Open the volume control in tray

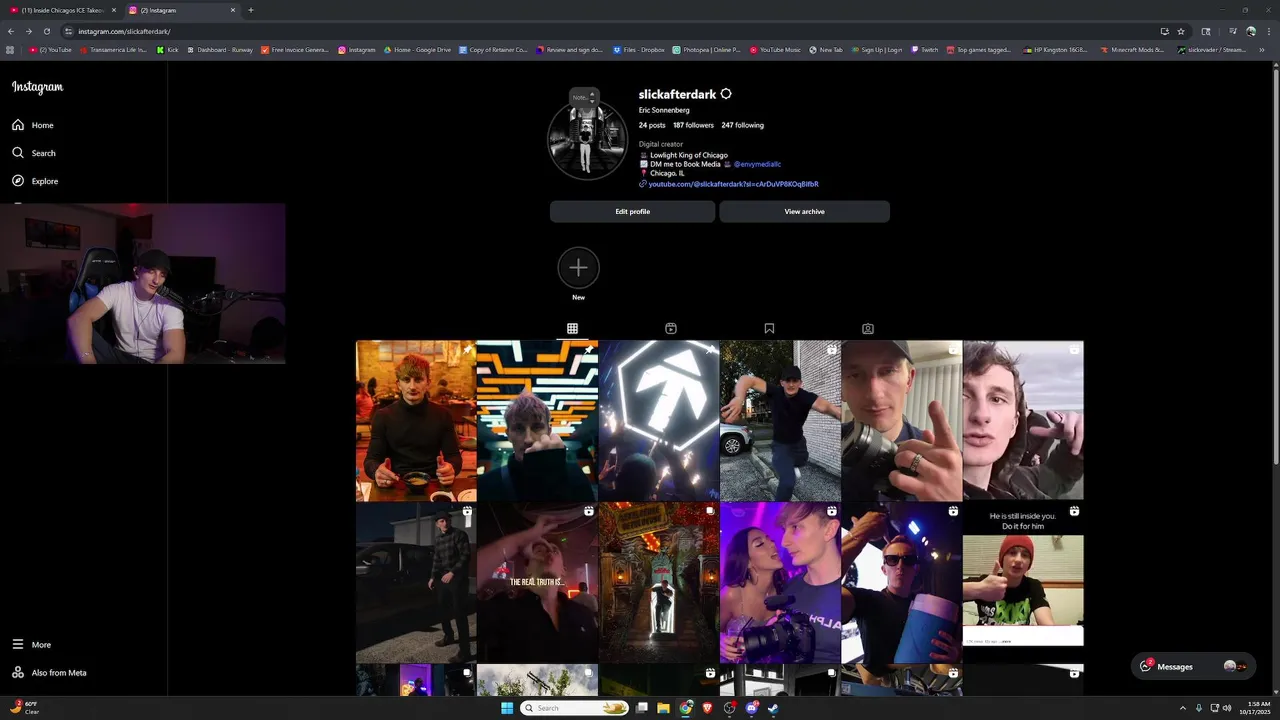(1227, 708)
